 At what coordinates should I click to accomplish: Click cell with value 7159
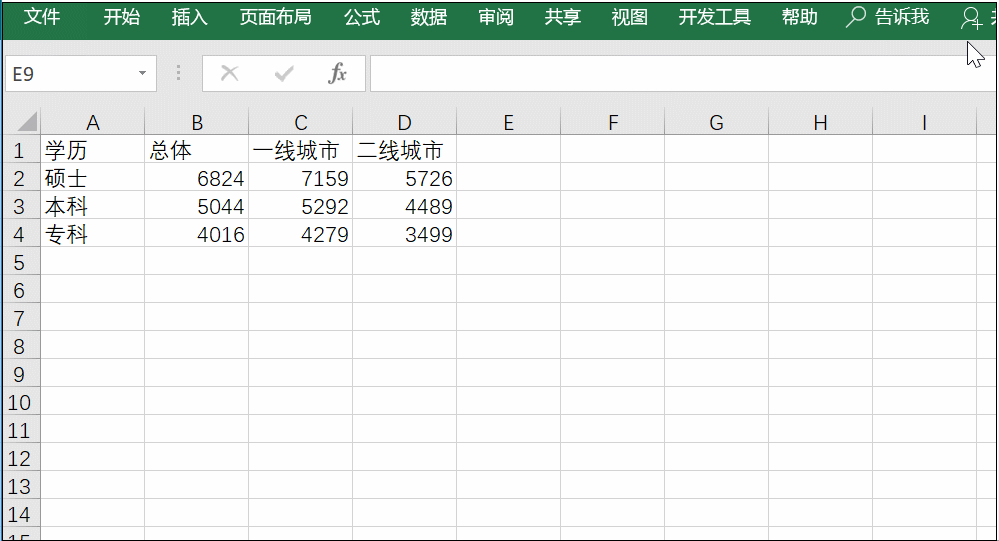pyautogui.click(x=301, y=178)
